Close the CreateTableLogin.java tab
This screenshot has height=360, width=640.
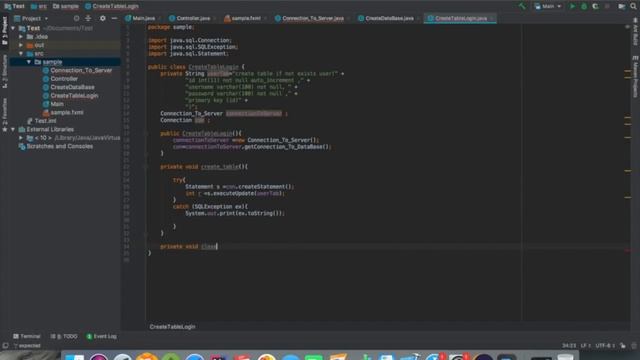[x=492, y=18]
